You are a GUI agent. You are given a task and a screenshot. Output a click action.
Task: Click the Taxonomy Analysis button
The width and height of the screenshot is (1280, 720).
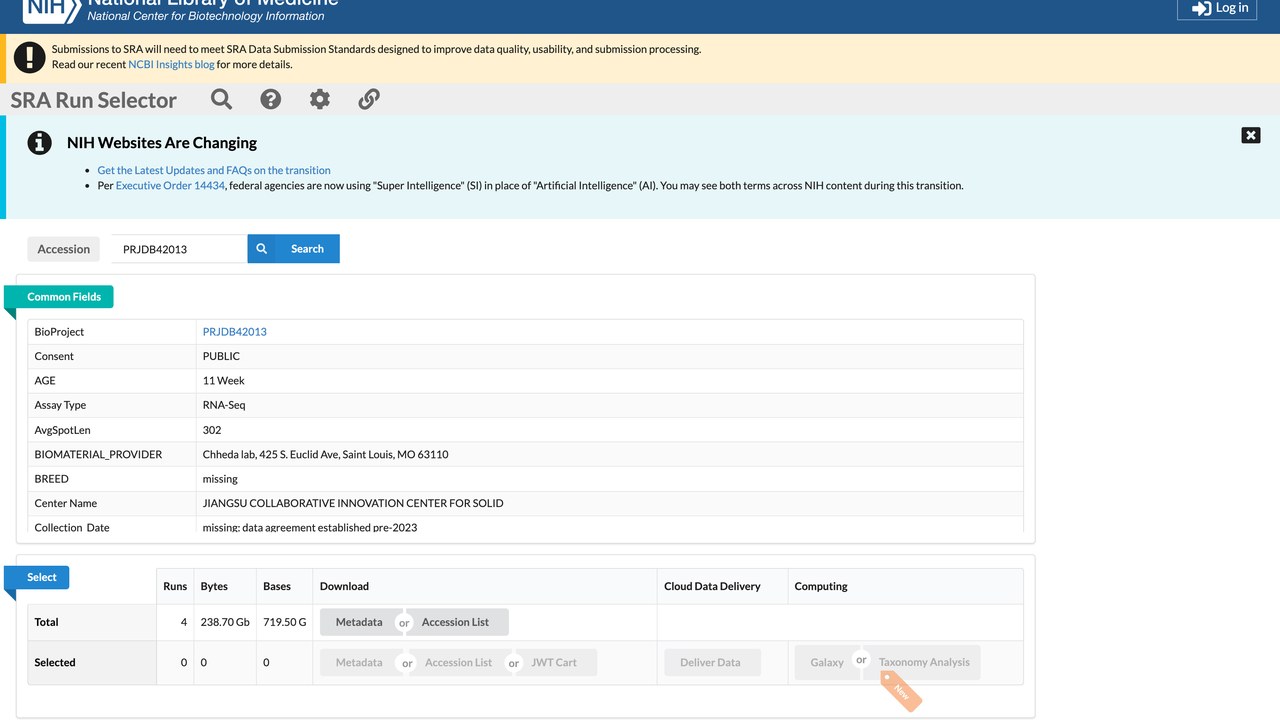[924, 662]
